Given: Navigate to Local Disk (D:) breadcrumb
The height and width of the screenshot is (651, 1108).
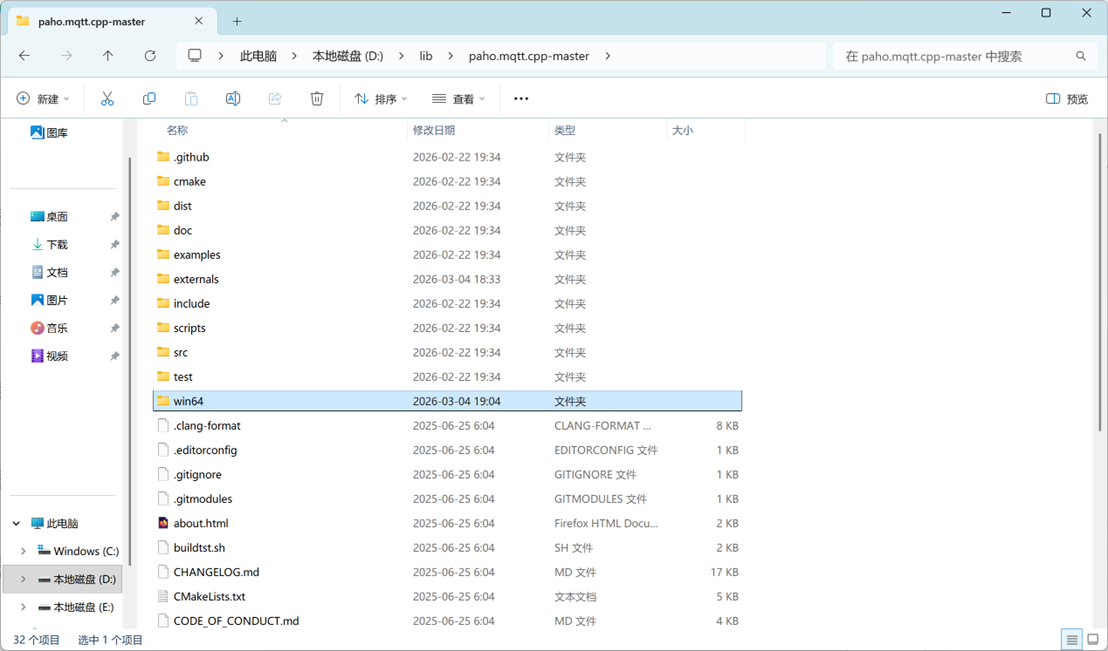Looking at the screenshot, I should point(348,56).
